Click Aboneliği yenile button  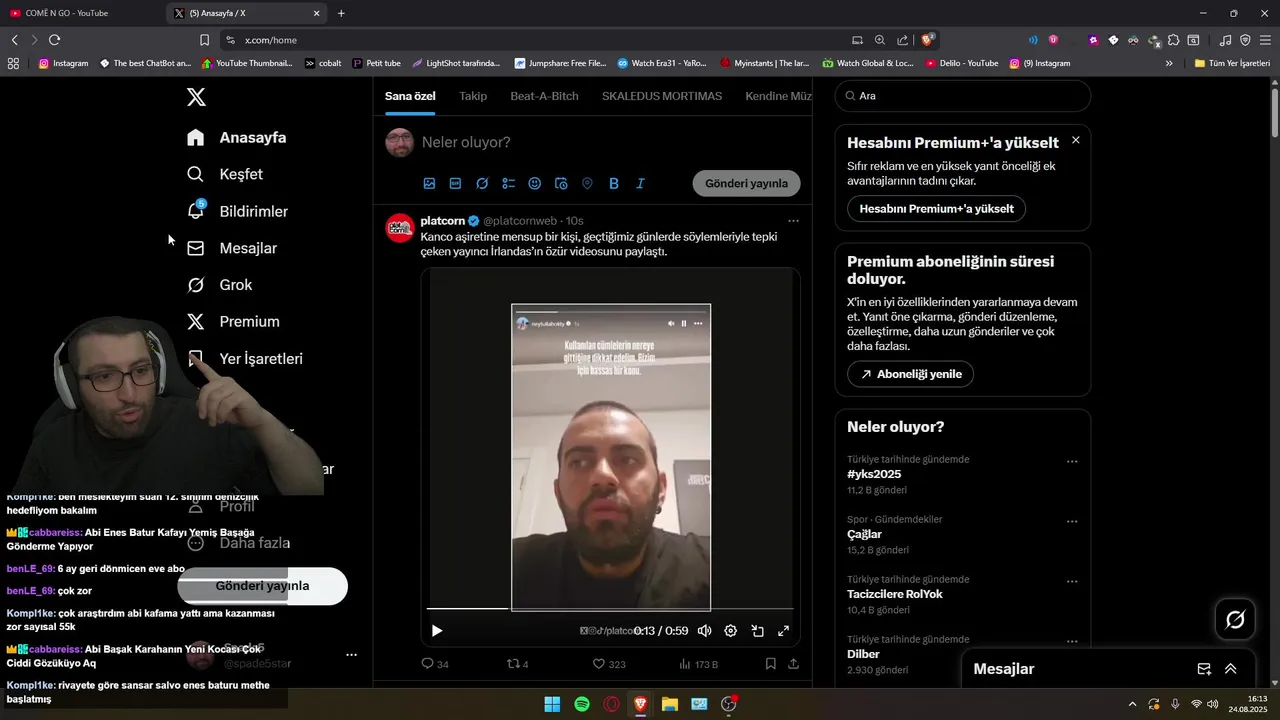point(910,374)
